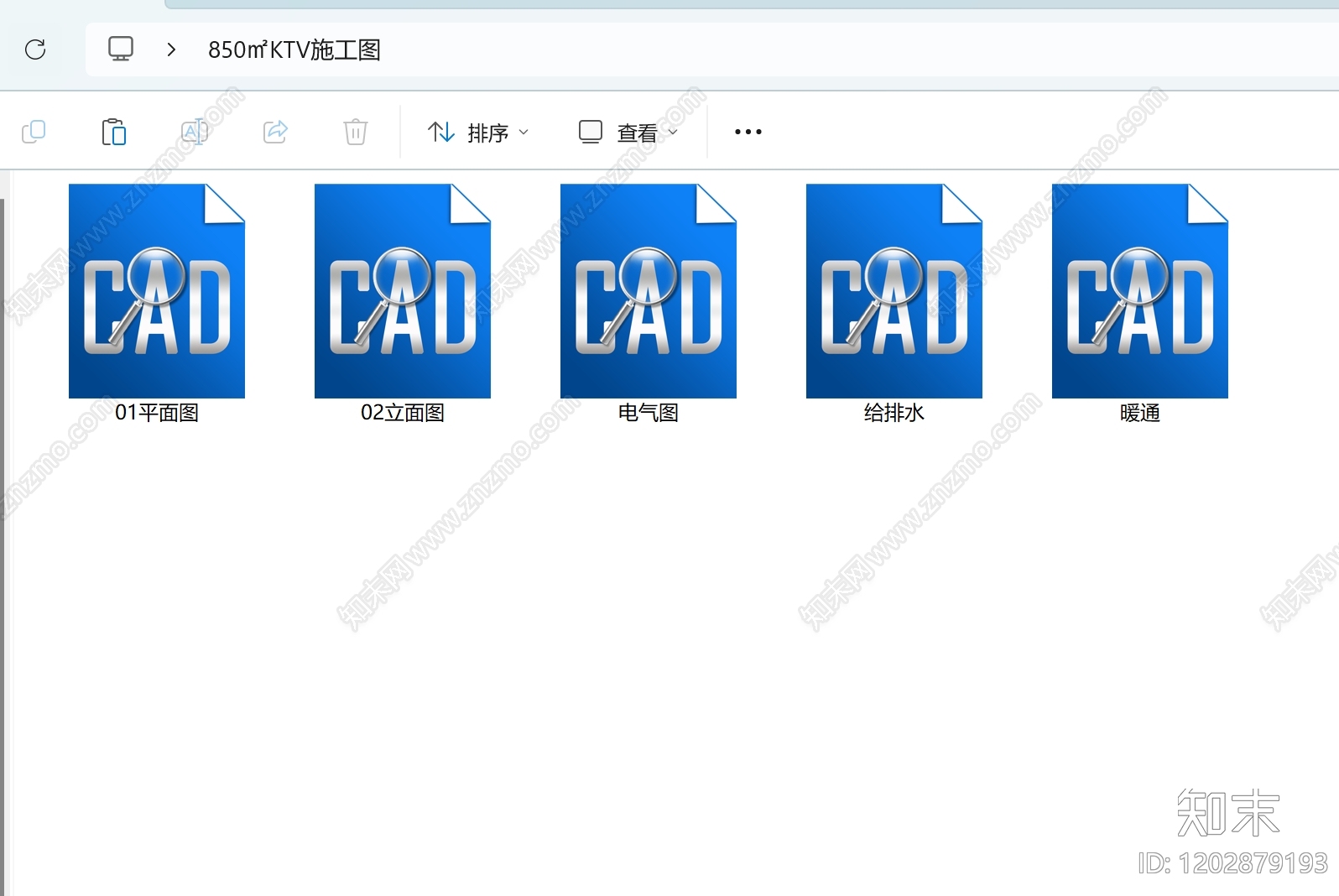The height and width of the screenshot is (896, 1339).
Task: Click the rename icon in toolbar
Action: pos(195,132)
